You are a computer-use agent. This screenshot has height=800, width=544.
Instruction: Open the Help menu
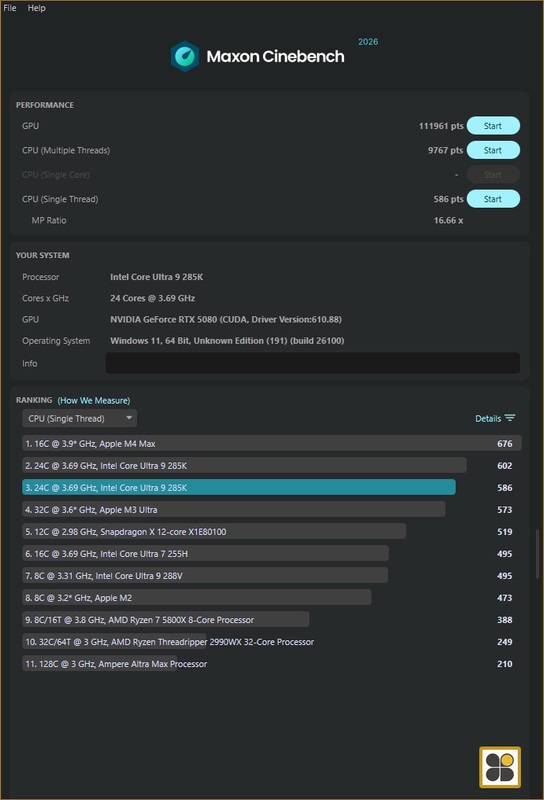tap(36, 8)
